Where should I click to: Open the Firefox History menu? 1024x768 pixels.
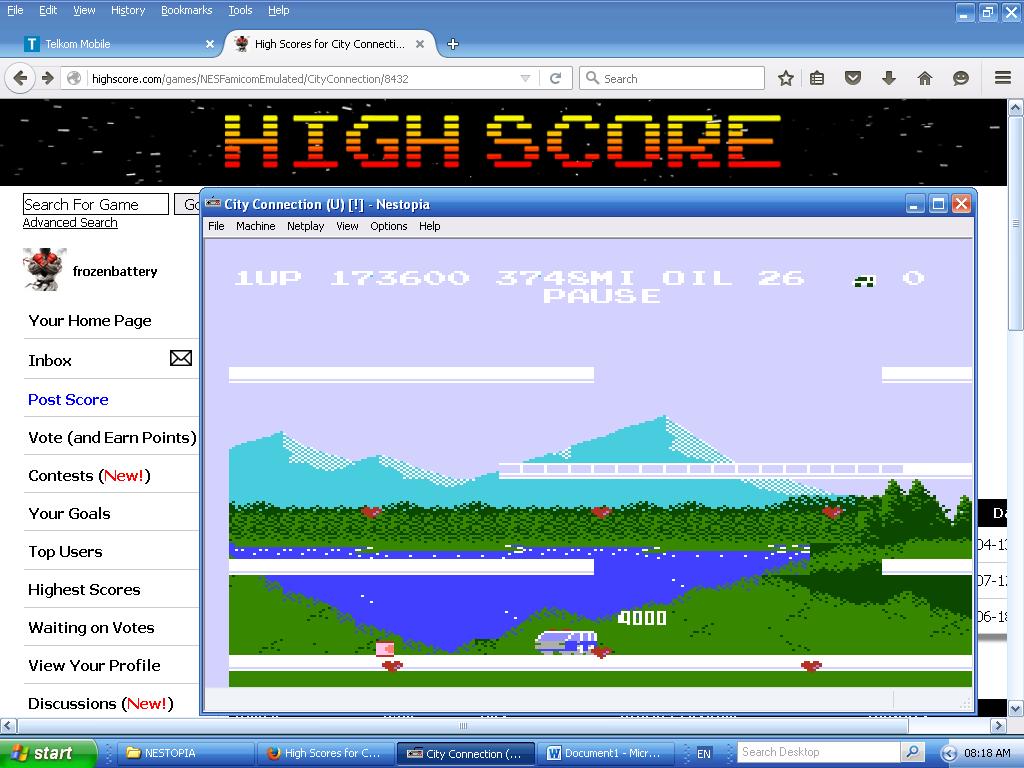pyautogui.click(x=127, y=10)
